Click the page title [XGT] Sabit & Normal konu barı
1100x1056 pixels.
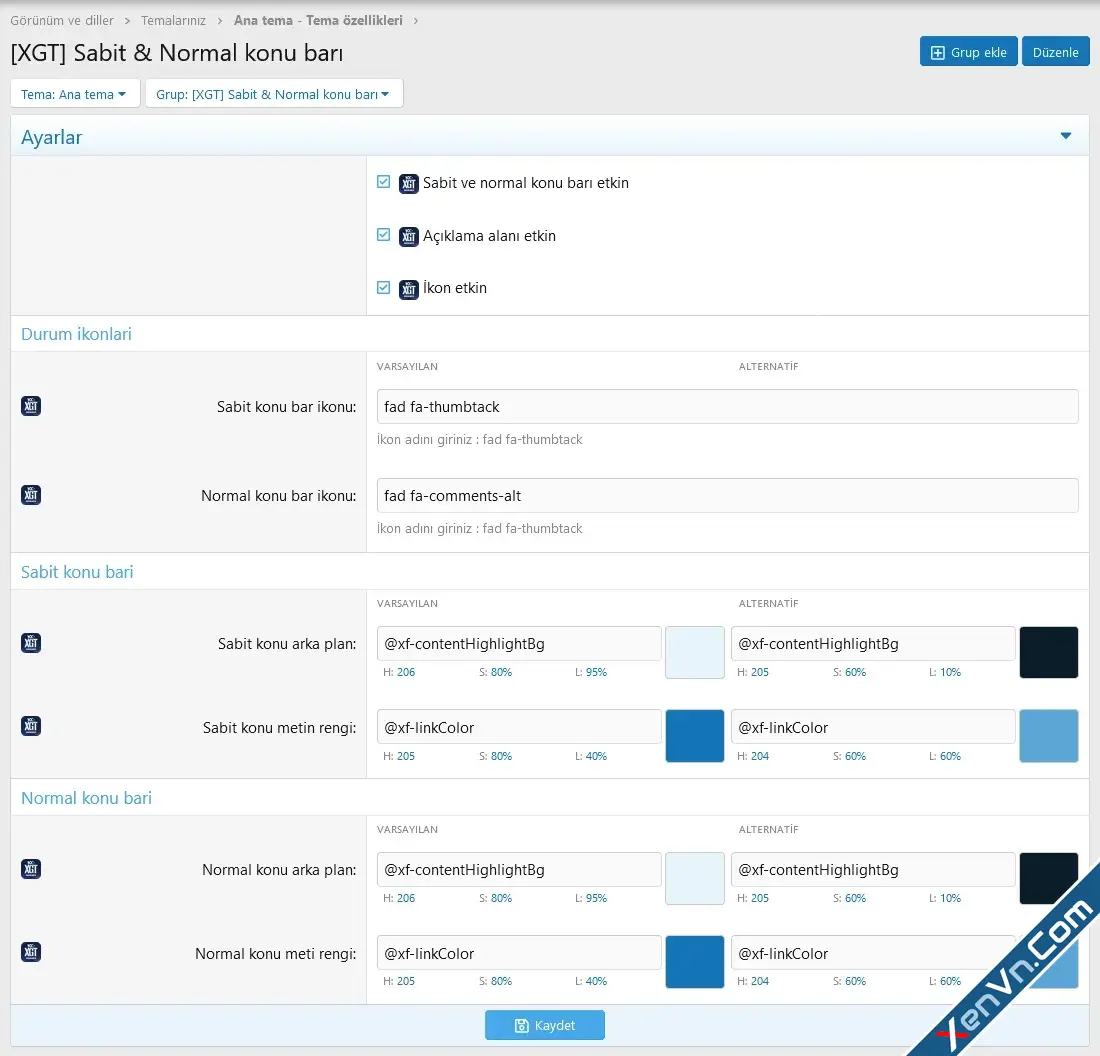click(177, 53)
